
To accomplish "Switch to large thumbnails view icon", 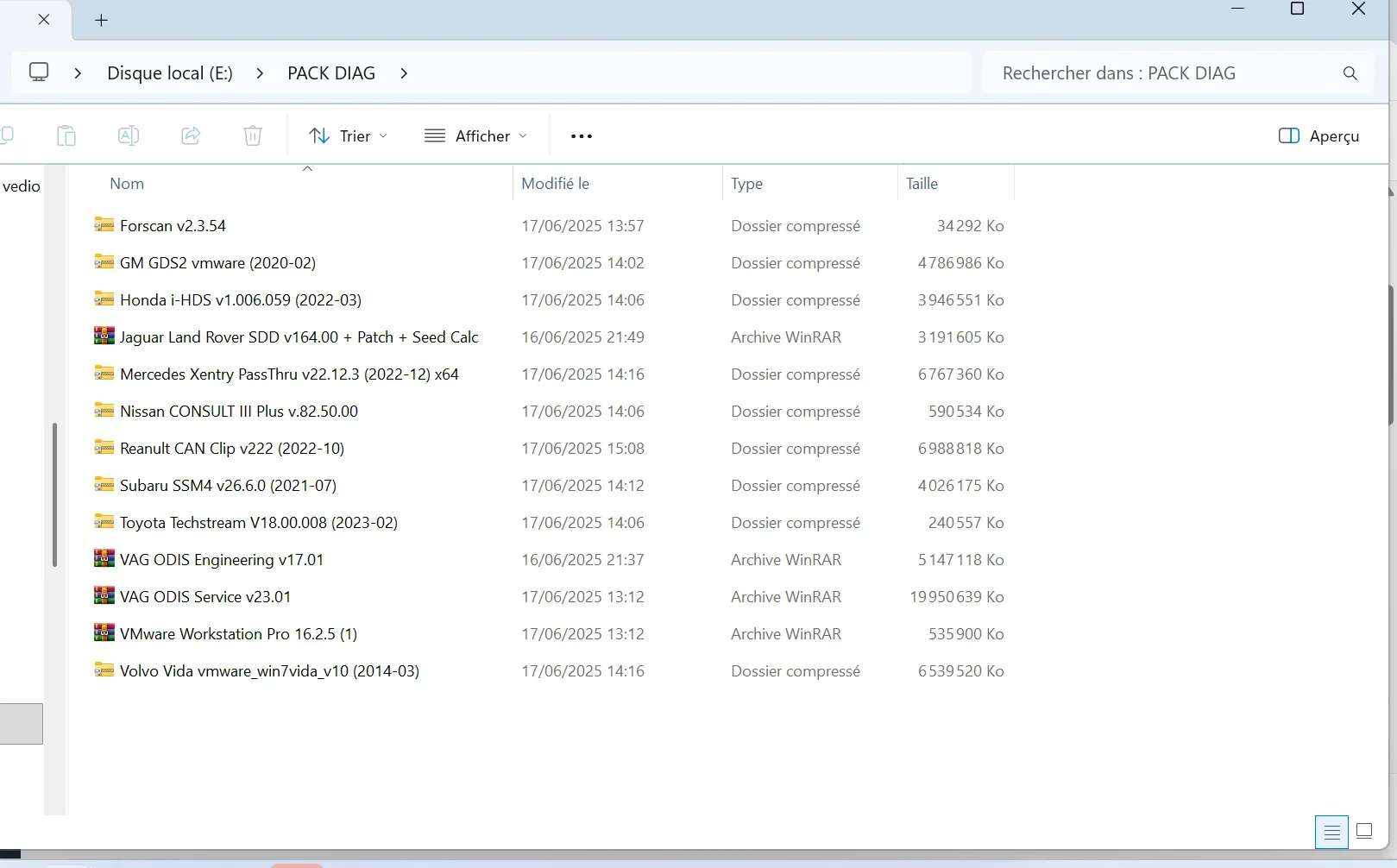I will (1364, 831).
